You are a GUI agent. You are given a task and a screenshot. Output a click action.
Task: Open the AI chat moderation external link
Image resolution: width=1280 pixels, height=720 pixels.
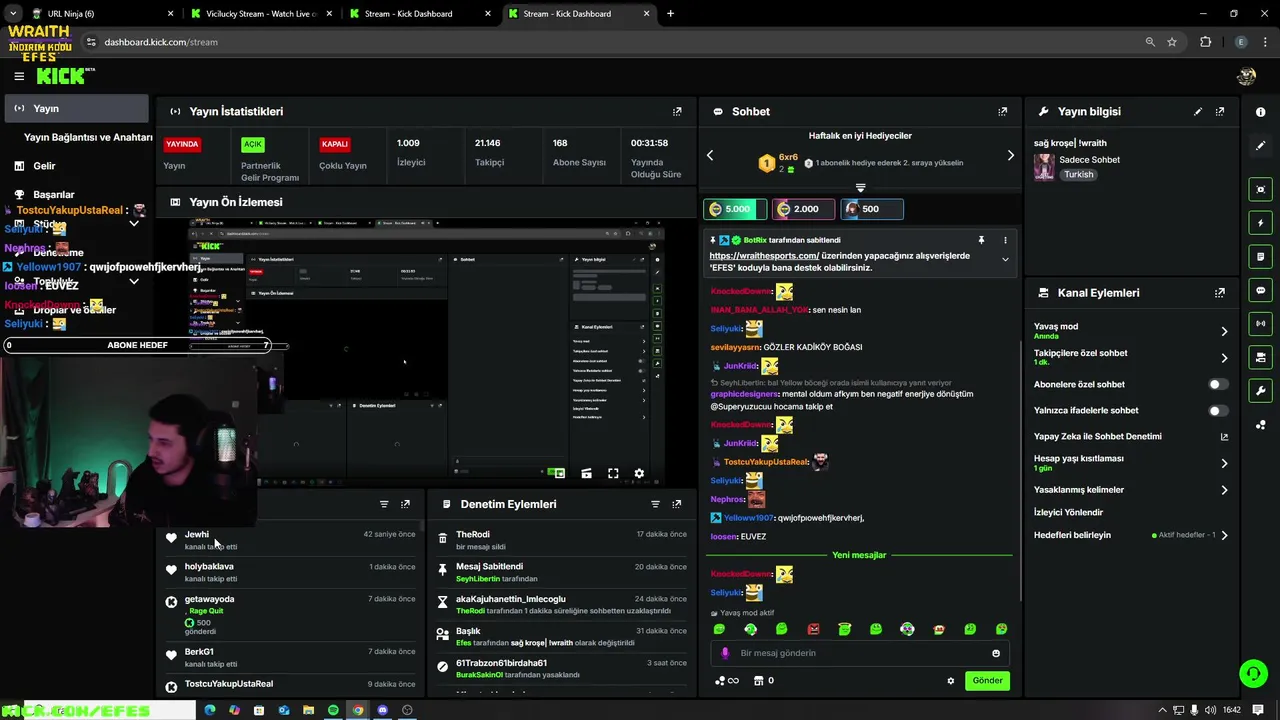pos(1224,437)
